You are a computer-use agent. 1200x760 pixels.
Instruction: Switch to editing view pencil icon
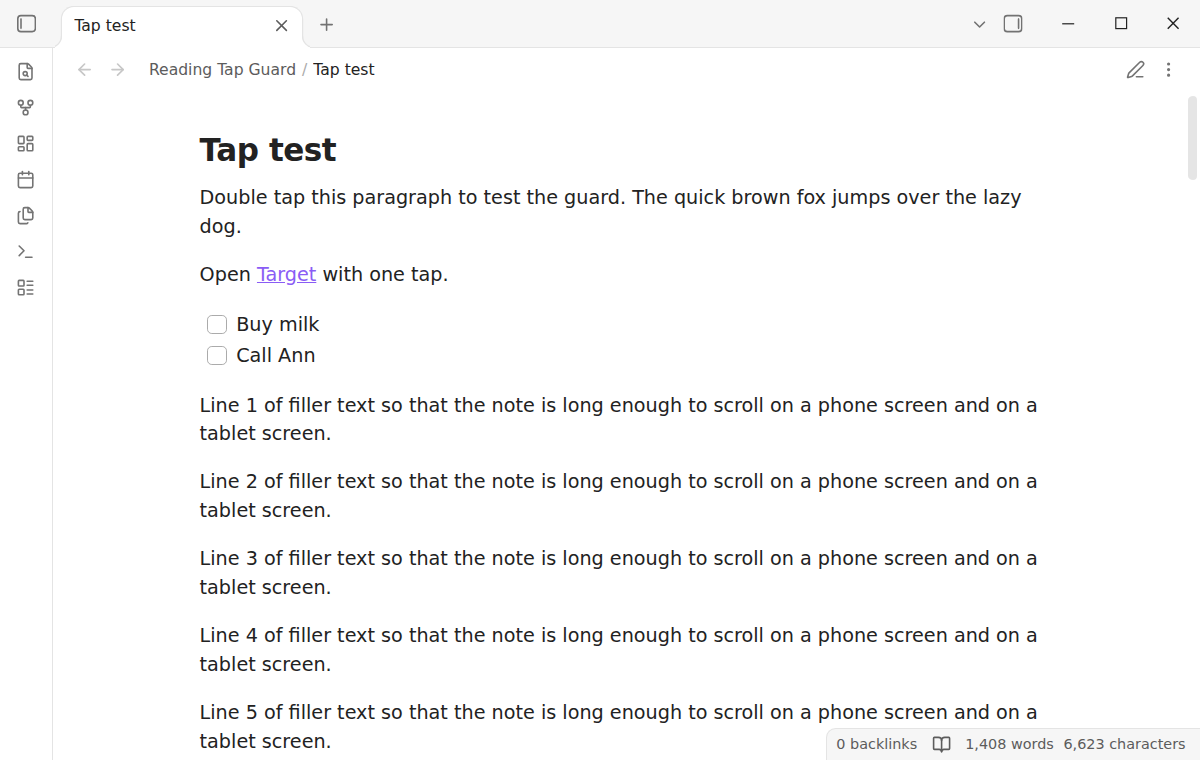pos(1135,70)
